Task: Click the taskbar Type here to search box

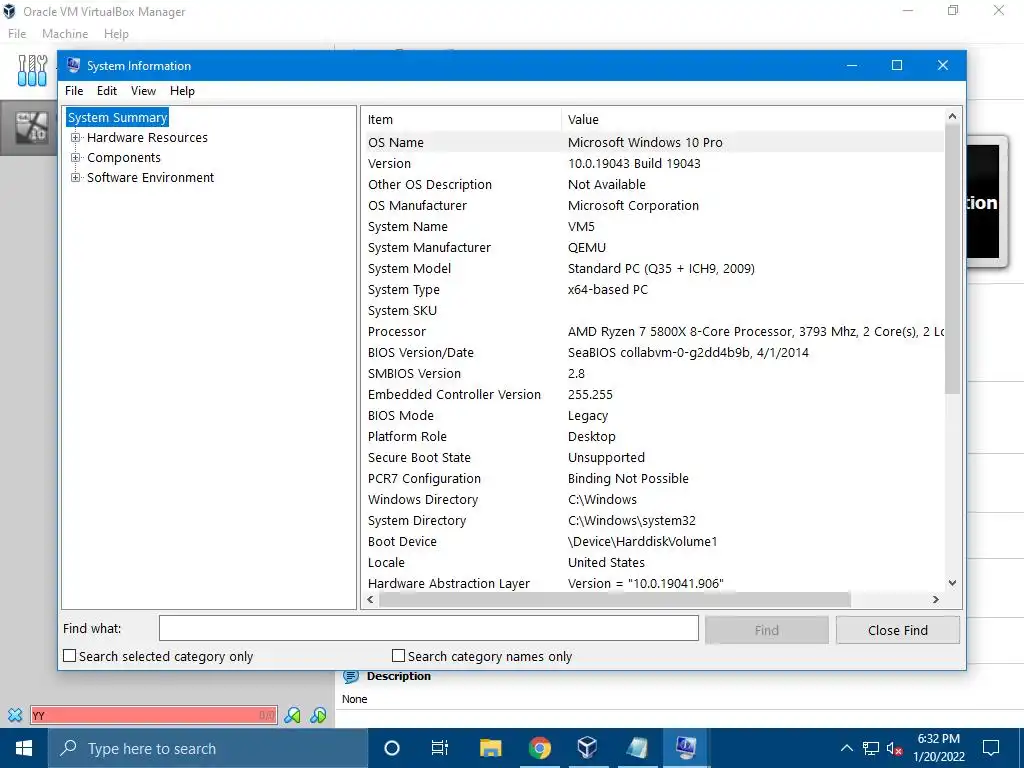Action: (x=208, y=748)
